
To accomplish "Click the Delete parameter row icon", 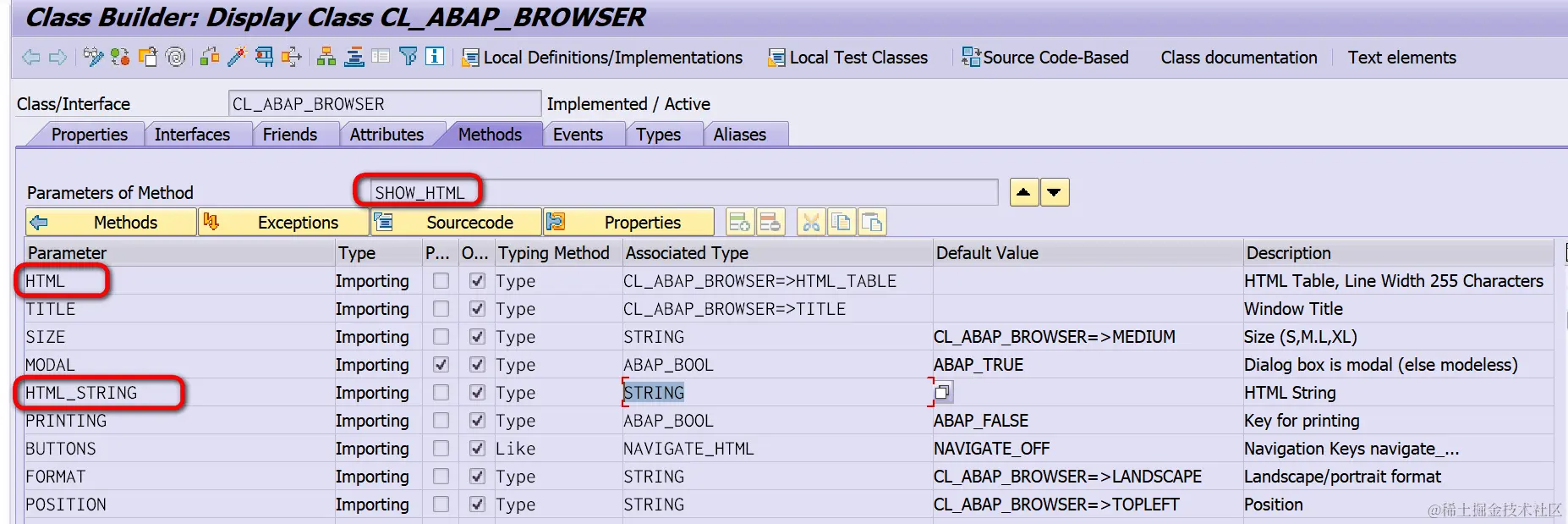I will (770, 222).
